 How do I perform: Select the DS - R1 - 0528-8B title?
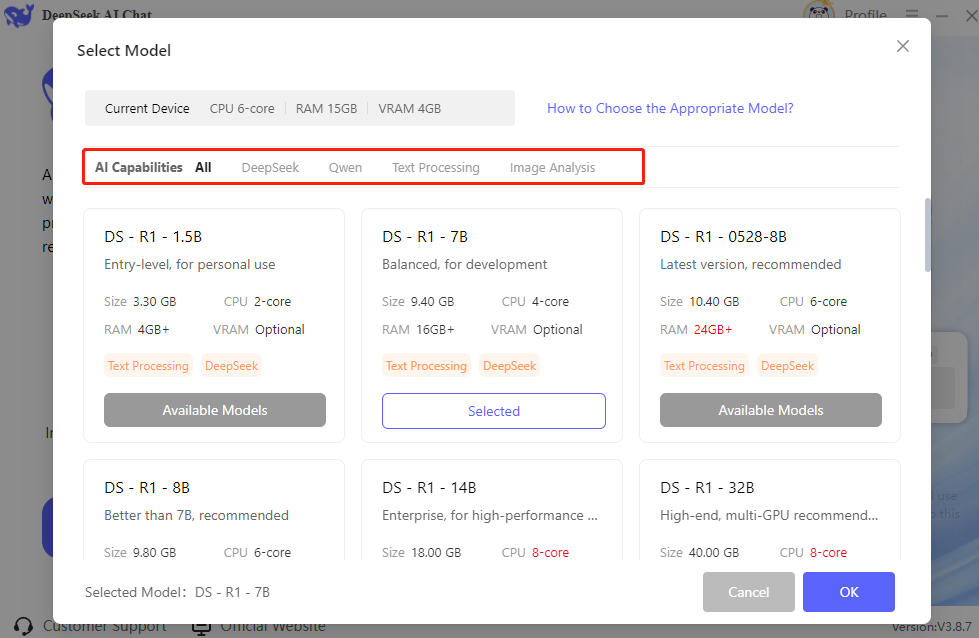point(723,237)
